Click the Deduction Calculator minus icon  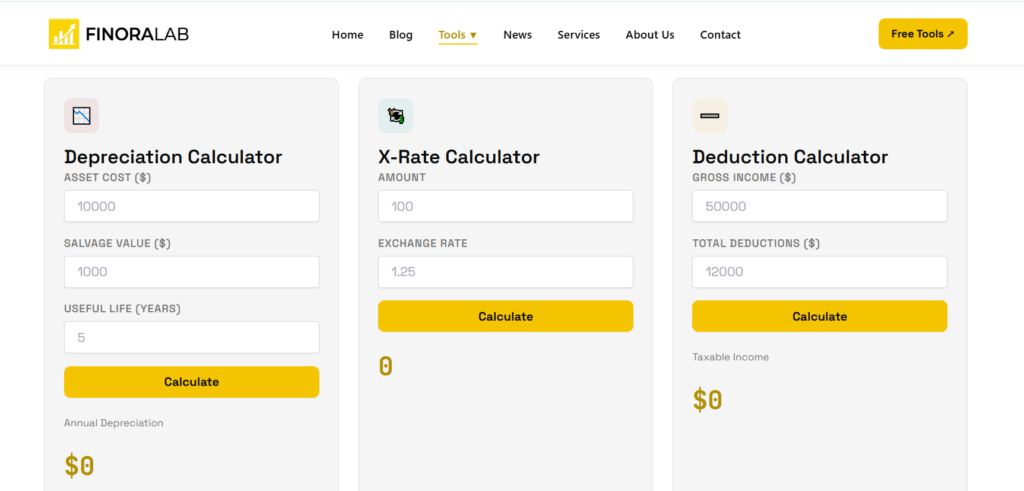(710, 116)
